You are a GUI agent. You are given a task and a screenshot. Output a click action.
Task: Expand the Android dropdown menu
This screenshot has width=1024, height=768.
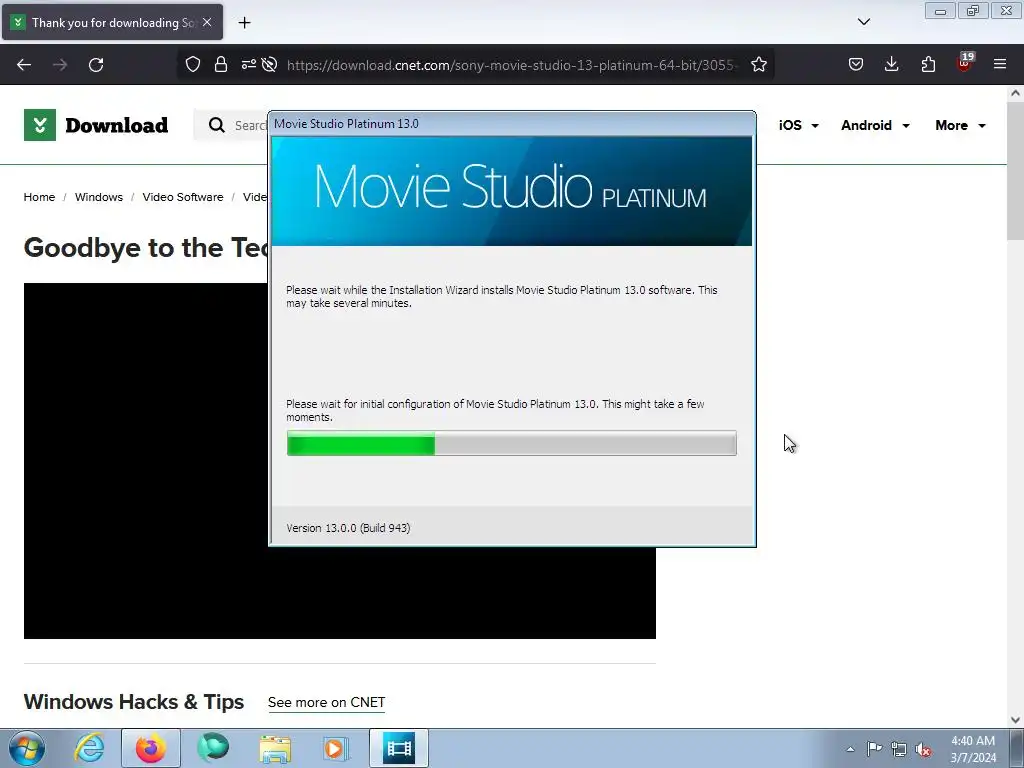875,125
